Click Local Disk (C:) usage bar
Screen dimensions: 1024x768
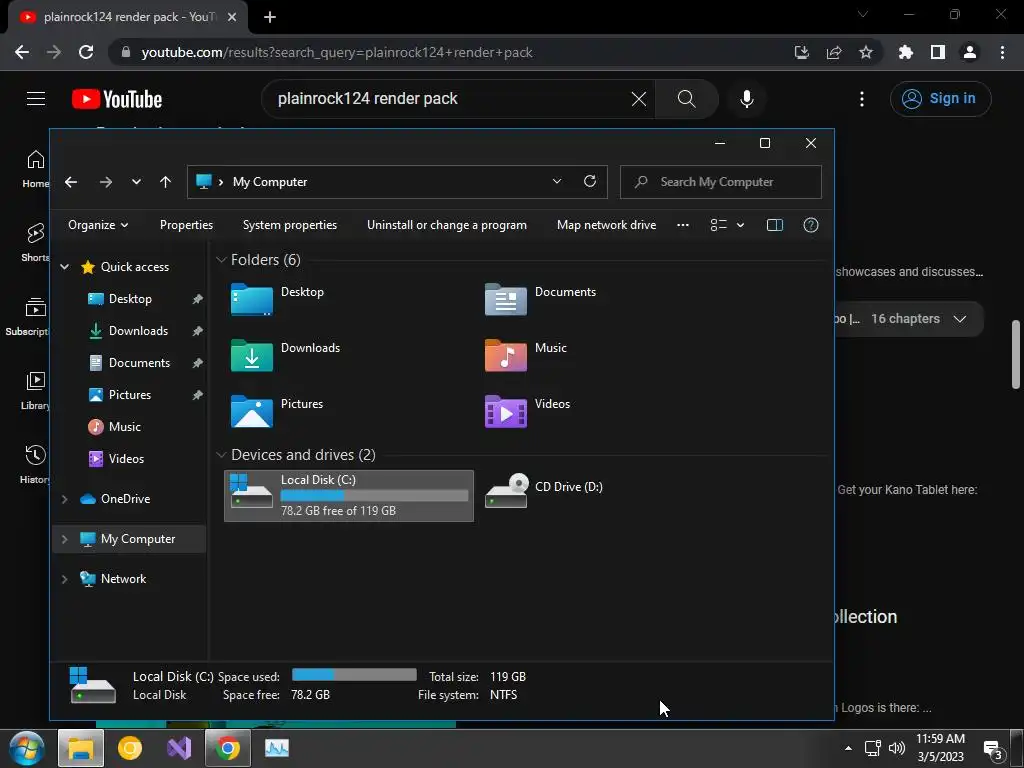(x=374, y=496)
